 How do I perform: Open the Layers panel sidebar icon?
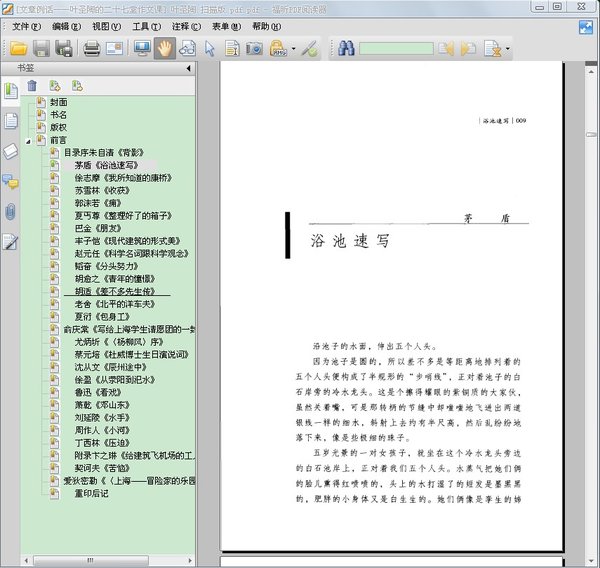click(x=11, y=151)
